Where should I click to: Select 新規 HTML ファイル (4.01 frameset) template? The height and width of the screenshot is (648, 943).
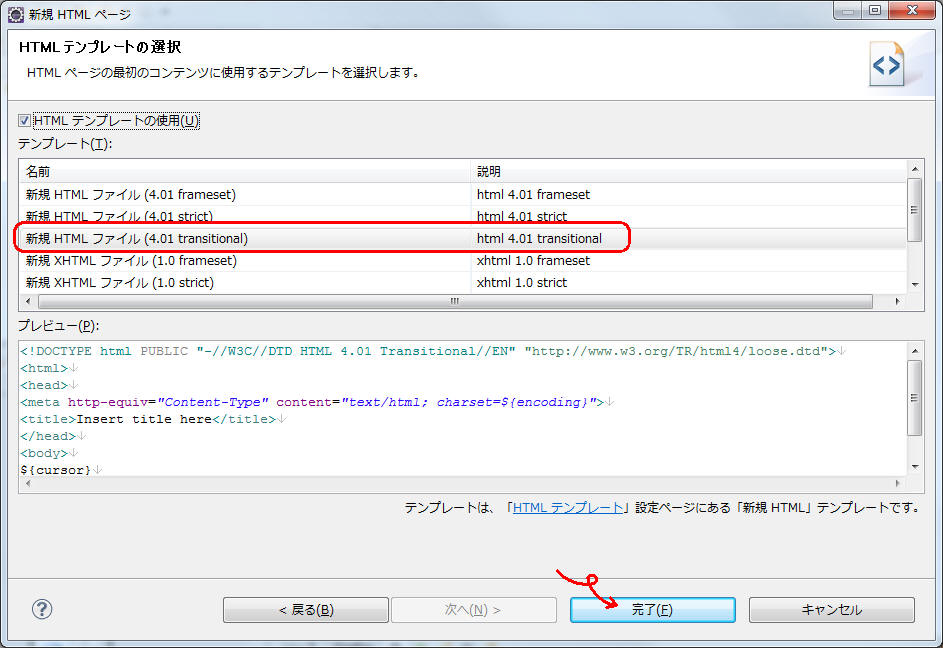tap(131, 195)
